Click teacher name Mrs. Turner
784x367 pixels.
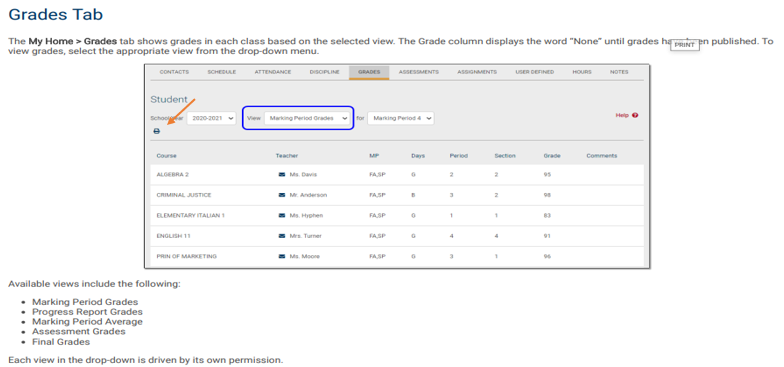click(x=306, y=236)
